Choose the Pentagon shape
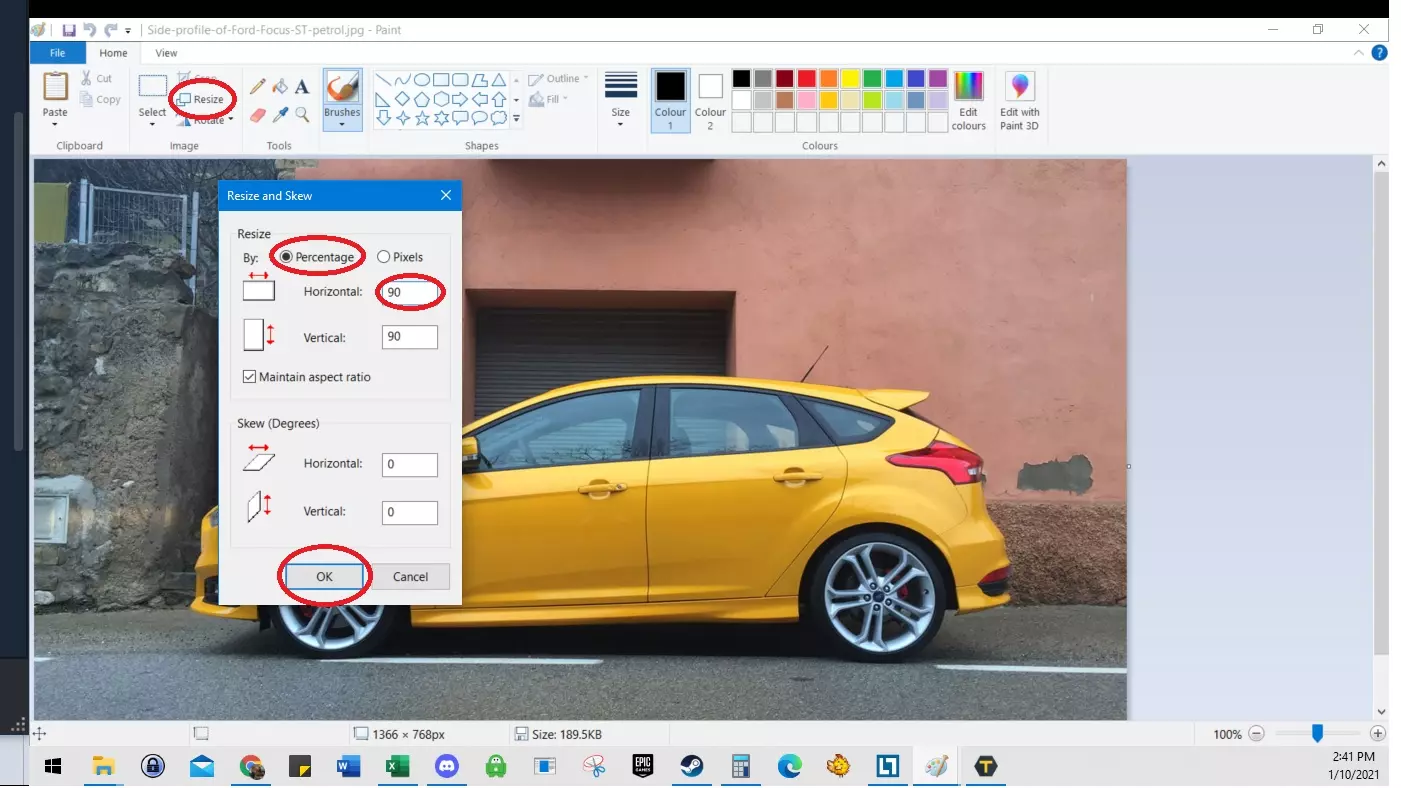Image resolution: width=1401 pixels, height=788 pixels. pos(422,99)
